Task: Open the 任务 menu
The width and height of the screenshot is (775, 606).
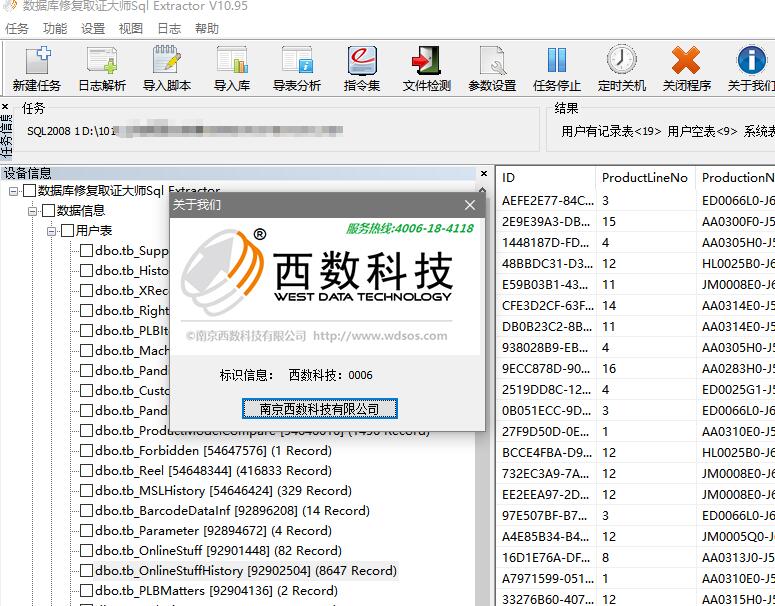Action: pos(17,29)
